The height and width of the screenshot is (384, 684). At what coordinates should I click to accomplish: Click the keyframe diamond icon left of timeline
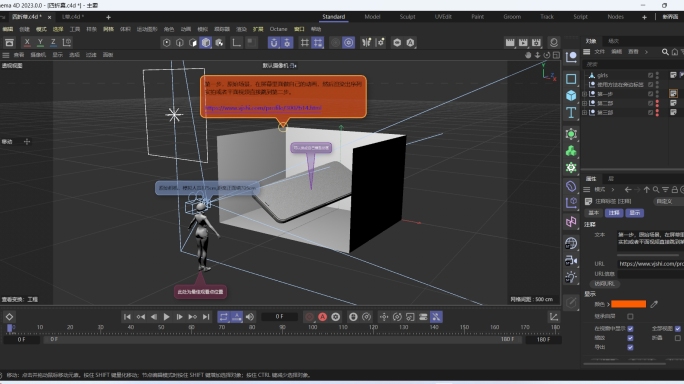pos(9,317)
